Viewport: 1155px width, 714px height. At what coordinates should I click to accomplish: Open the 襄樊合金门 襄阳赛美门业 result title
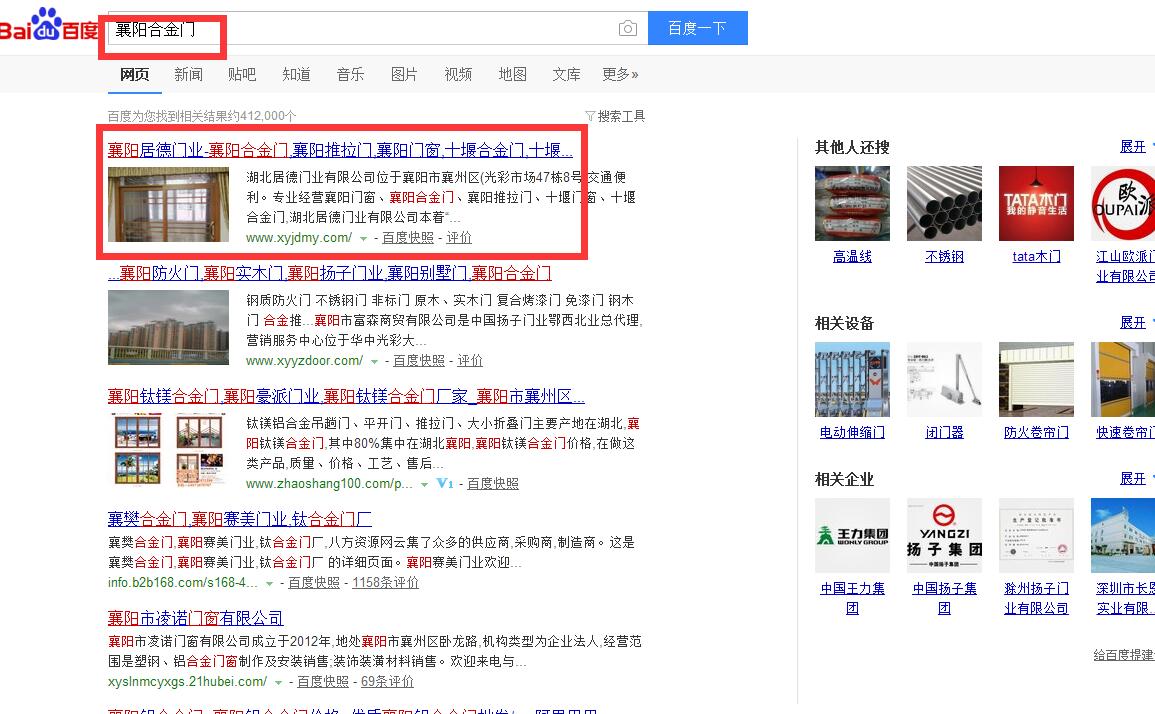click(x=239, y=519)
